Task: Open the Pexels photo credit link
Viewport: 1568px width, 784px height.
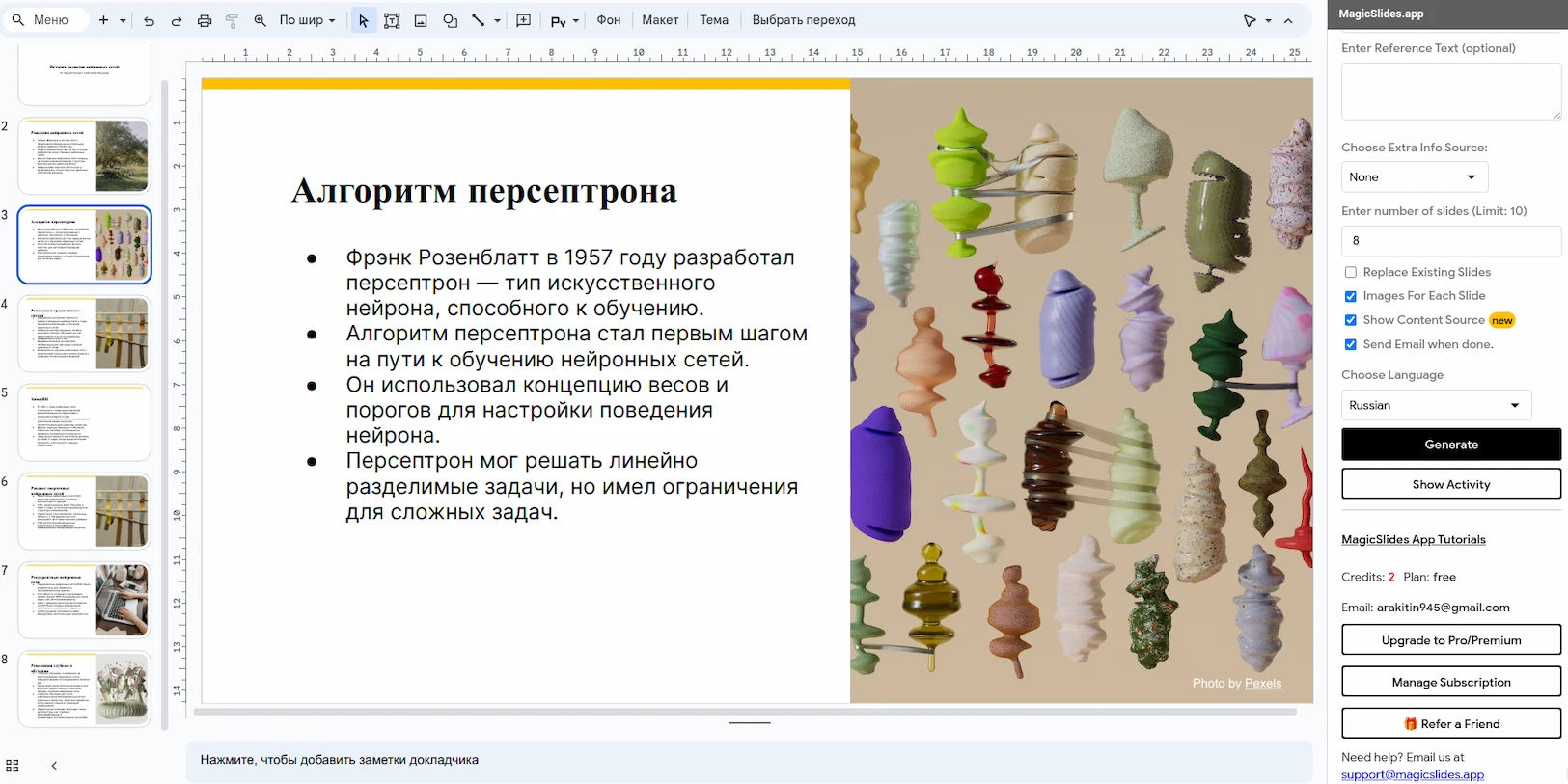Action: 1263,683
